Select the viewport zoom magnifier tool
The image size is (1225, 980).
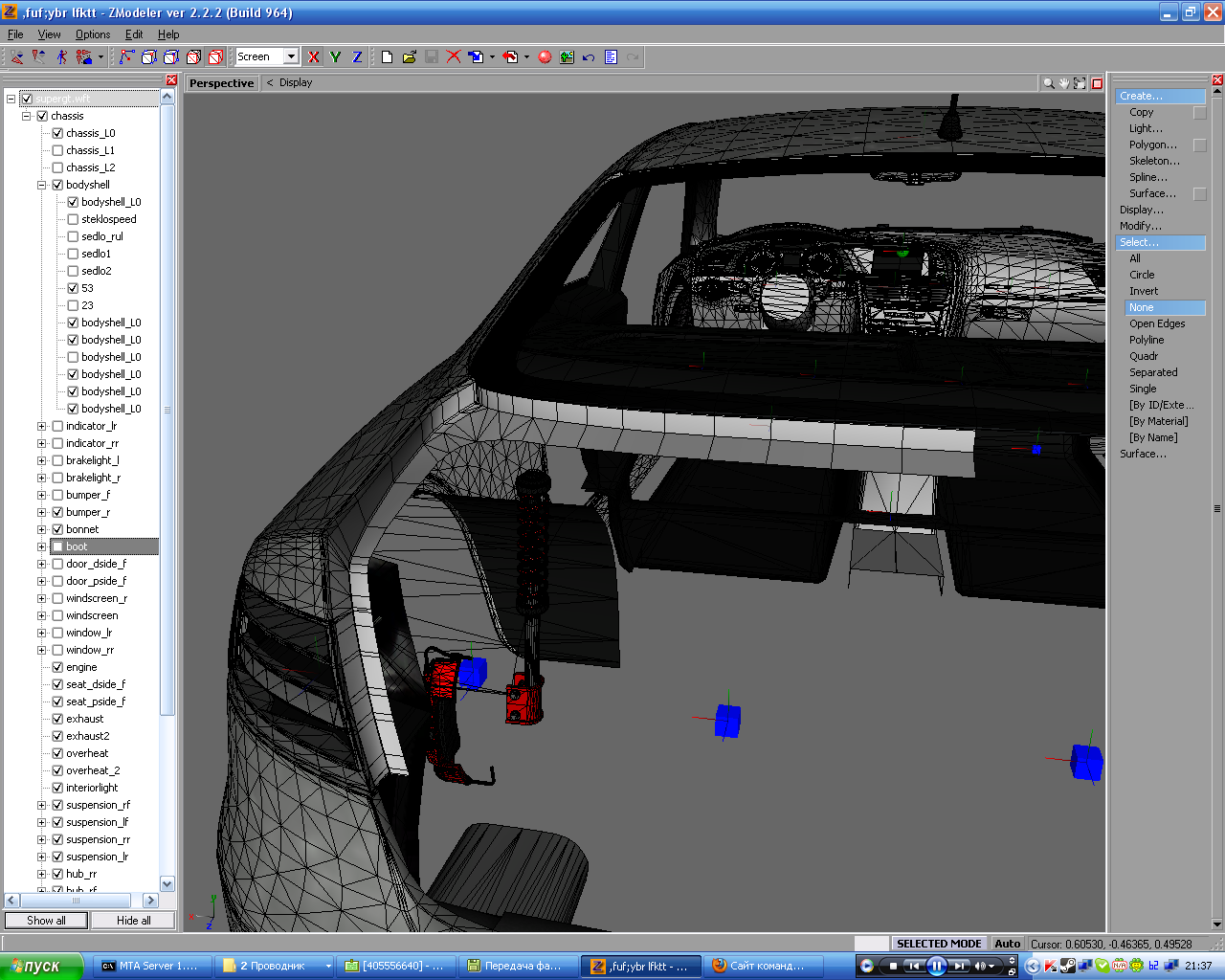(1049, 83)
